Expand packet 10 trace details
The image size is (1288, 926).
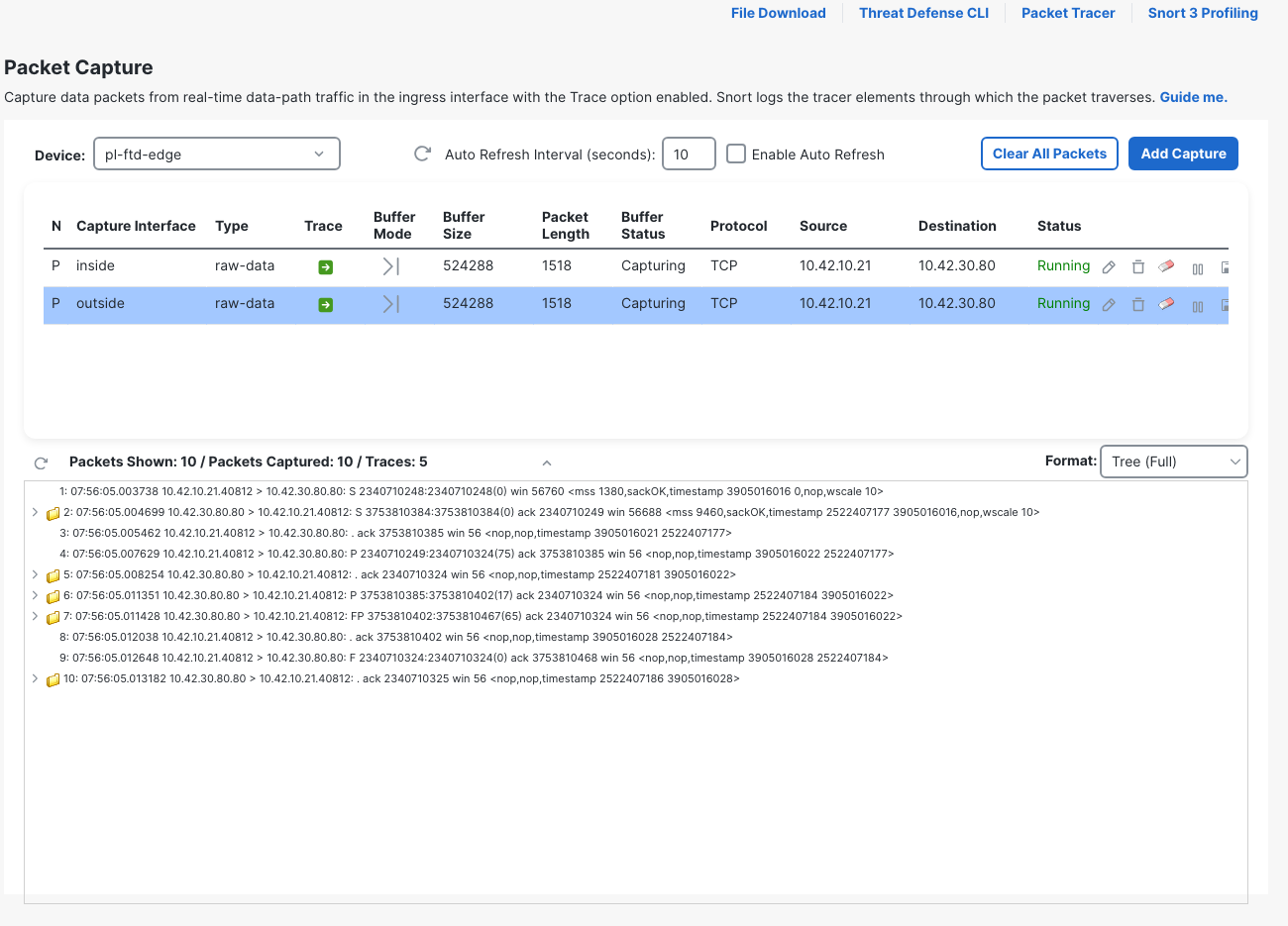tap(35, 678)
